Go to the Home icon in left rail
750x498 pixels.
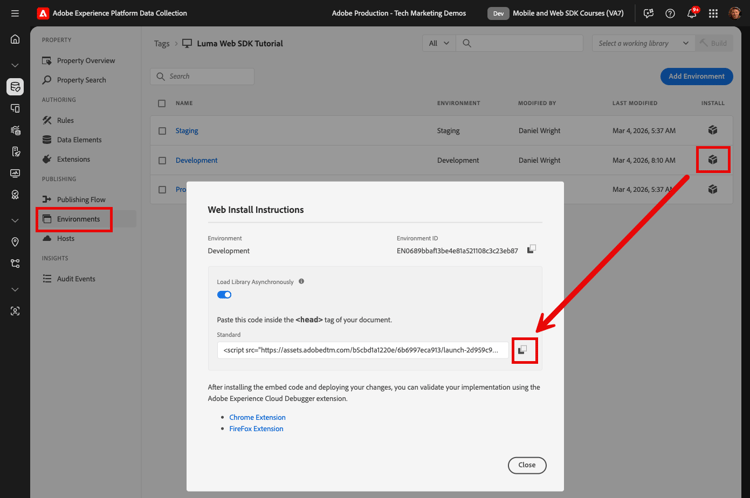click(x=15, y=39)
